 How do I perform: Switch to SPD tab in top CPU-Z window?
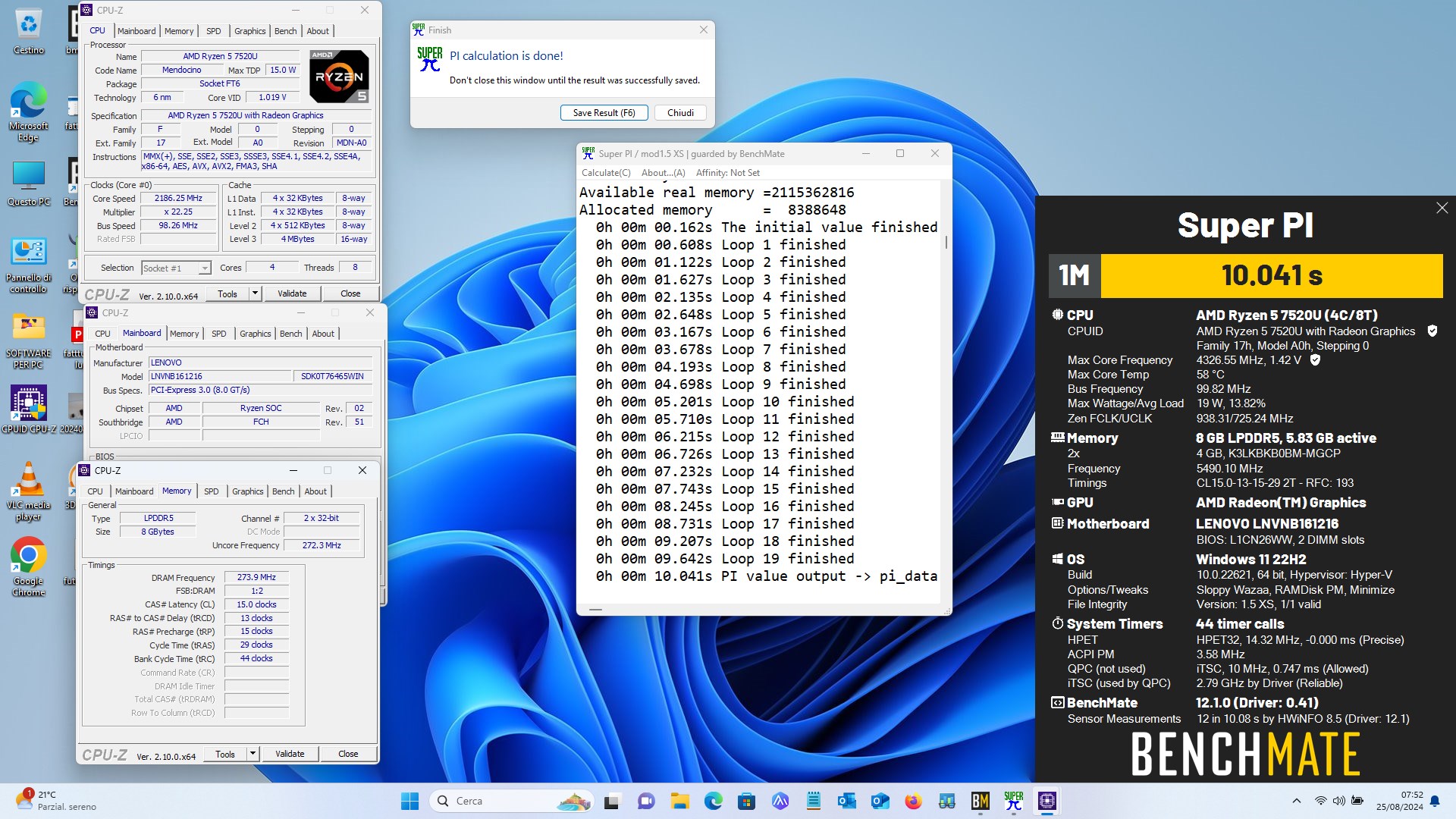214,31
